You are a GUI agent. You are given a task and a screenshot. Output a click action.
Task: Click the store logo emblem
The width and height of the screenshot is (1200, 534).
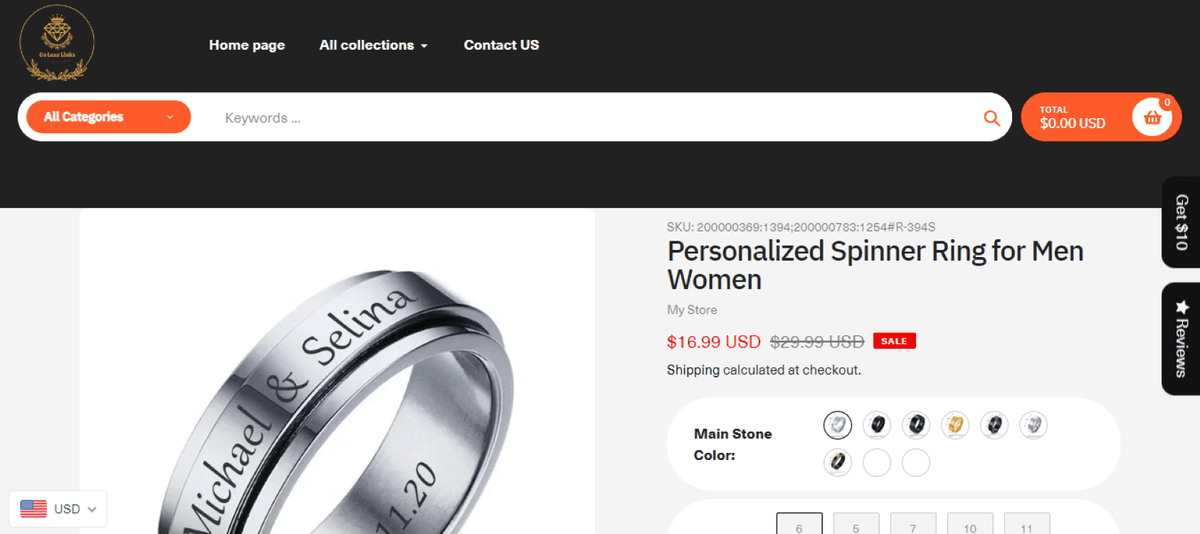pyautogui.click(x=57, y=43)
